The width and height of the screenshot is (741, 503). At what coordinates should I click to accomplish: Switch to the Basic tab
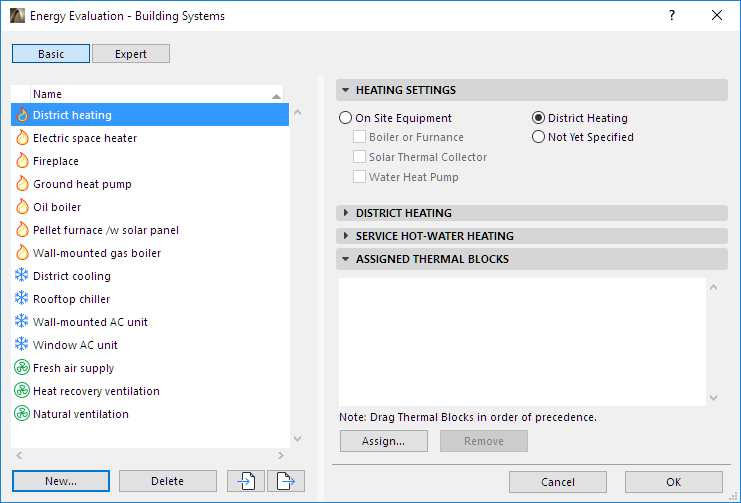51,54
